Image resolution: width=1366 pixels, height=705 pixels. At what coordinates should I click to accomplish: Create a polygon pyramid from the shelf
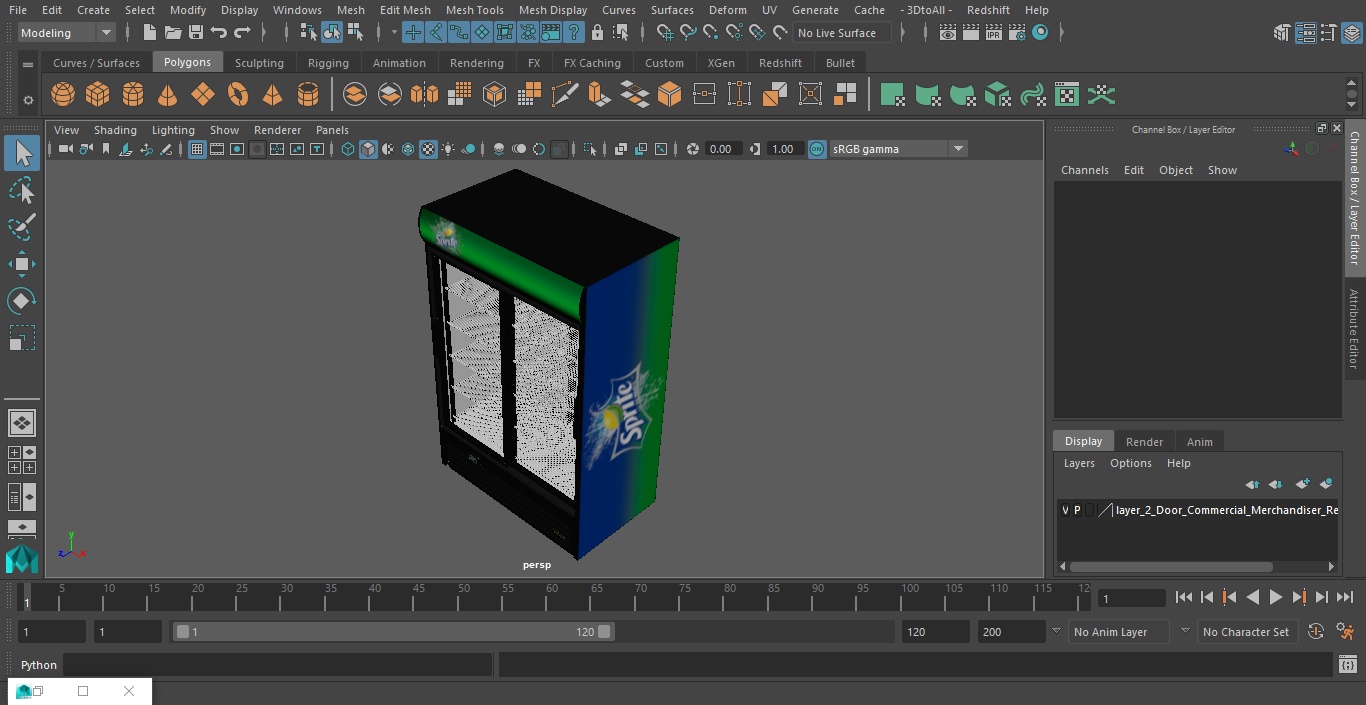click(272, 95)
